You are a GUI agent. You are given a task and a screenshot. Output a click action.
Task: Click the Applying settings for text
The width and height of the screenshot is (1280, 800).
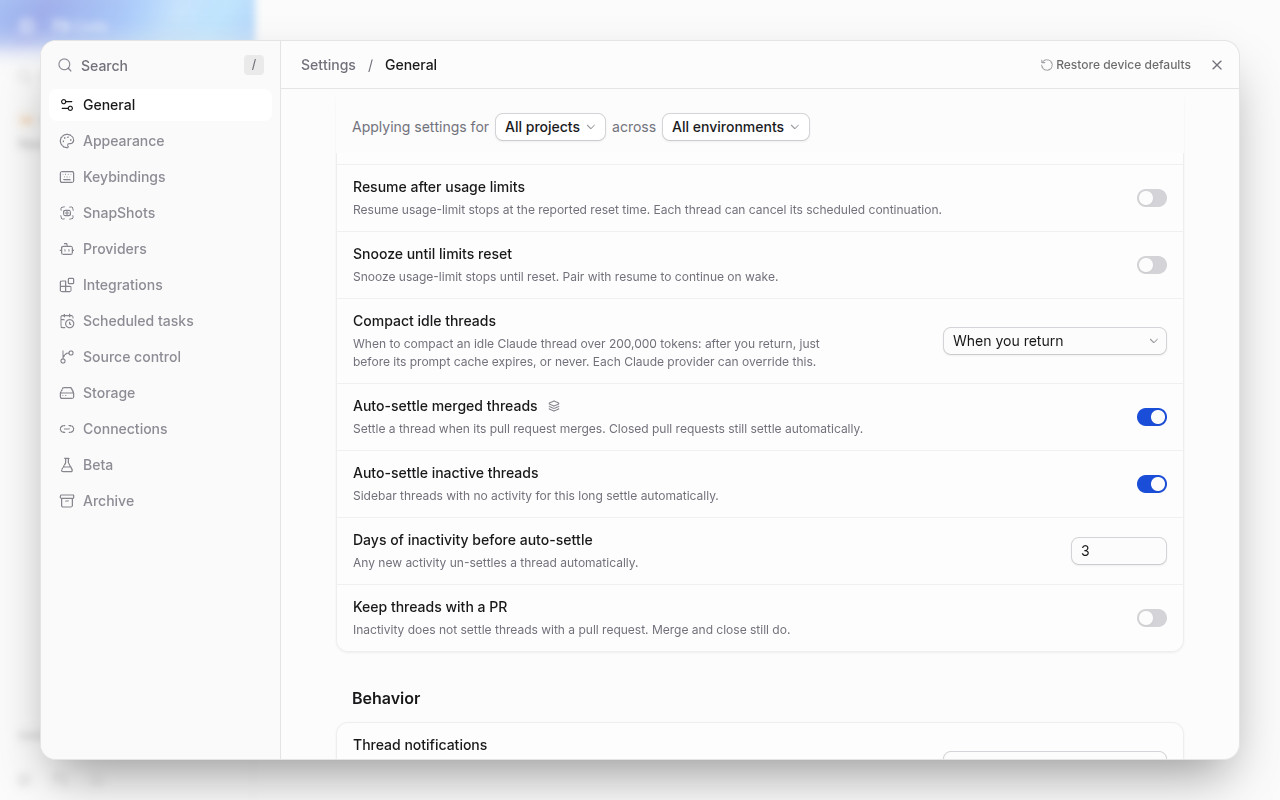click(x=420, y=127)
